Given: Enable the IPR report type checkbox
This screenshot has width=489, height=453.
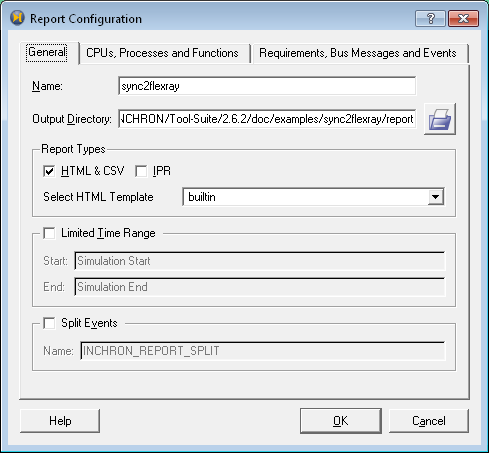Looking at the screenshot, I should (x=141, y=171).
